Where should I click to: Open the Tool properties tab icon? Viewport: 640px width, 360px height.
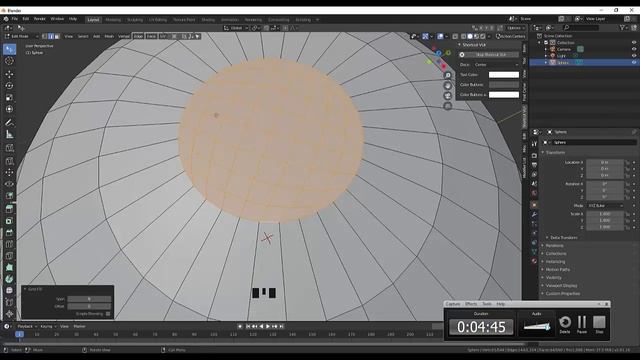[x=534, y=144]
